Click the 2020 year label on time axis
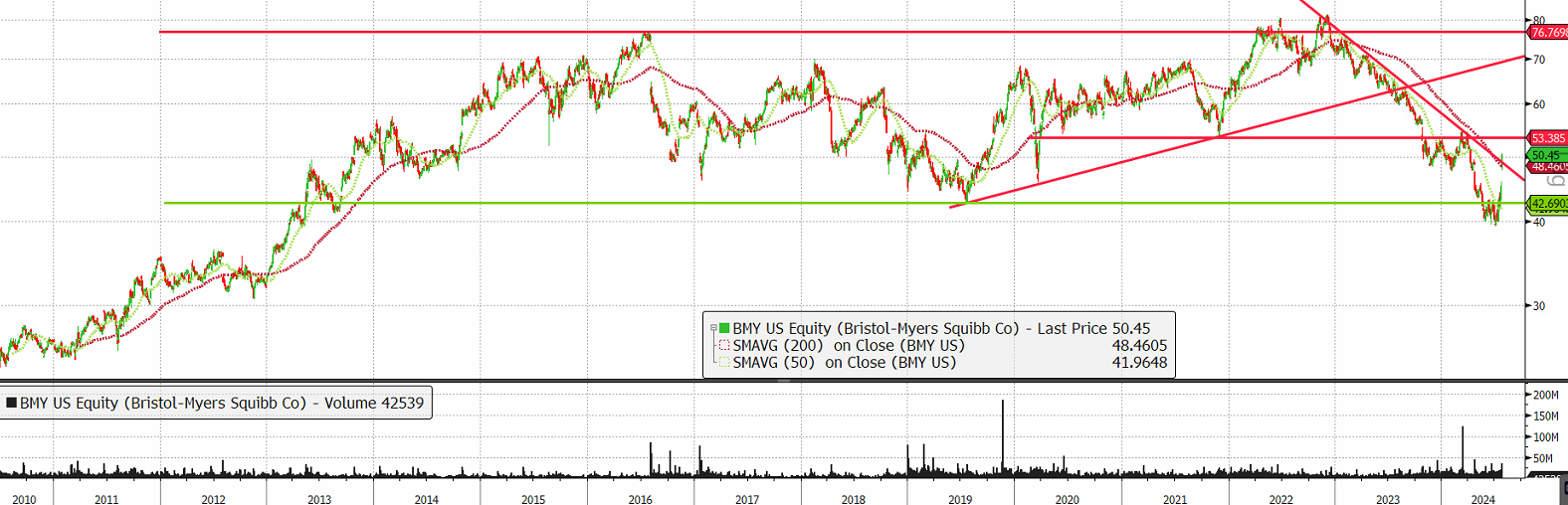1568x505 pixels. click(1068, 499)
